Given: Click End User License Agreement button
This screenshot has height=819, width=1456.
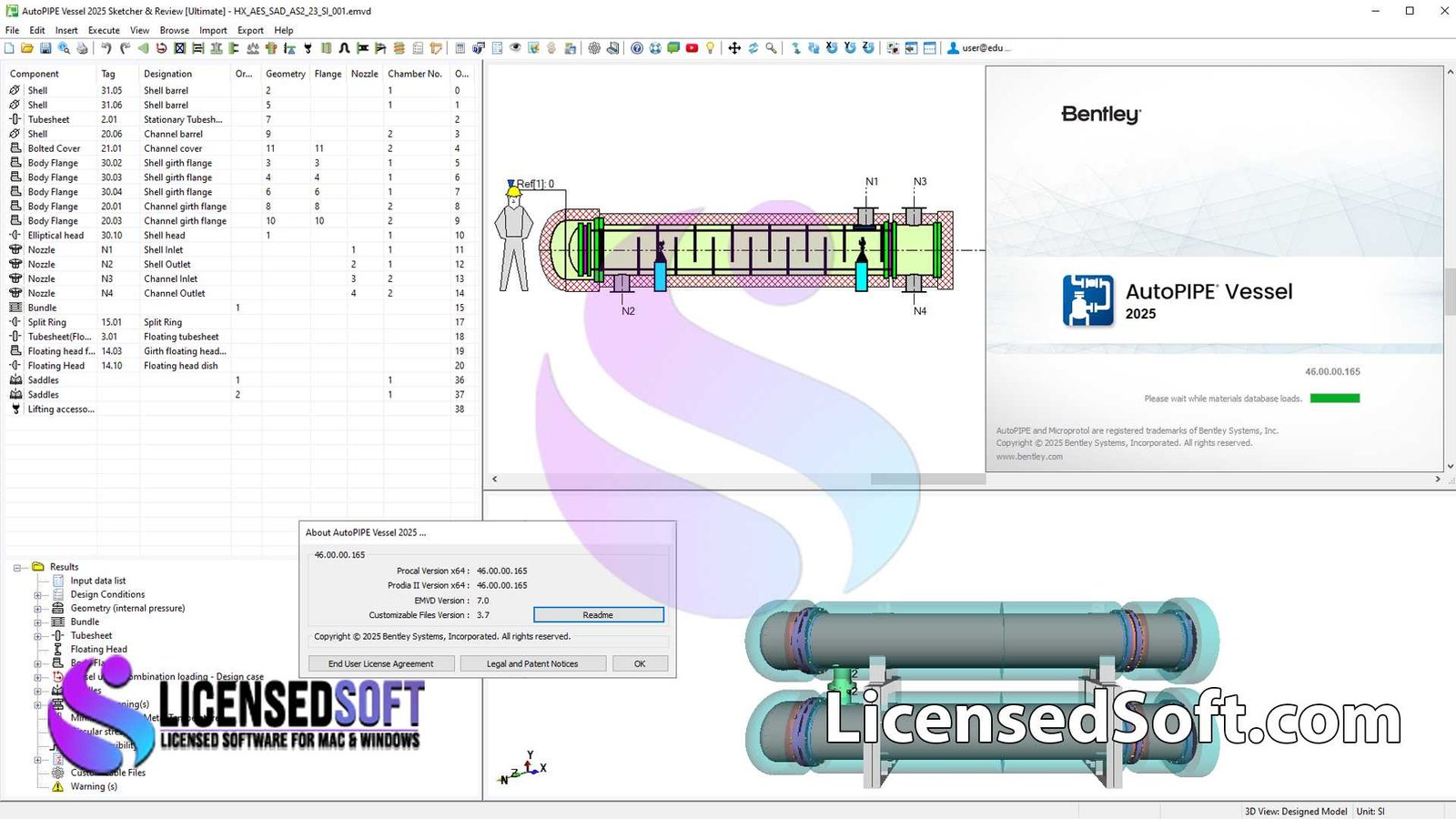Looking at the screenshot, I should [x=380, y=664].
